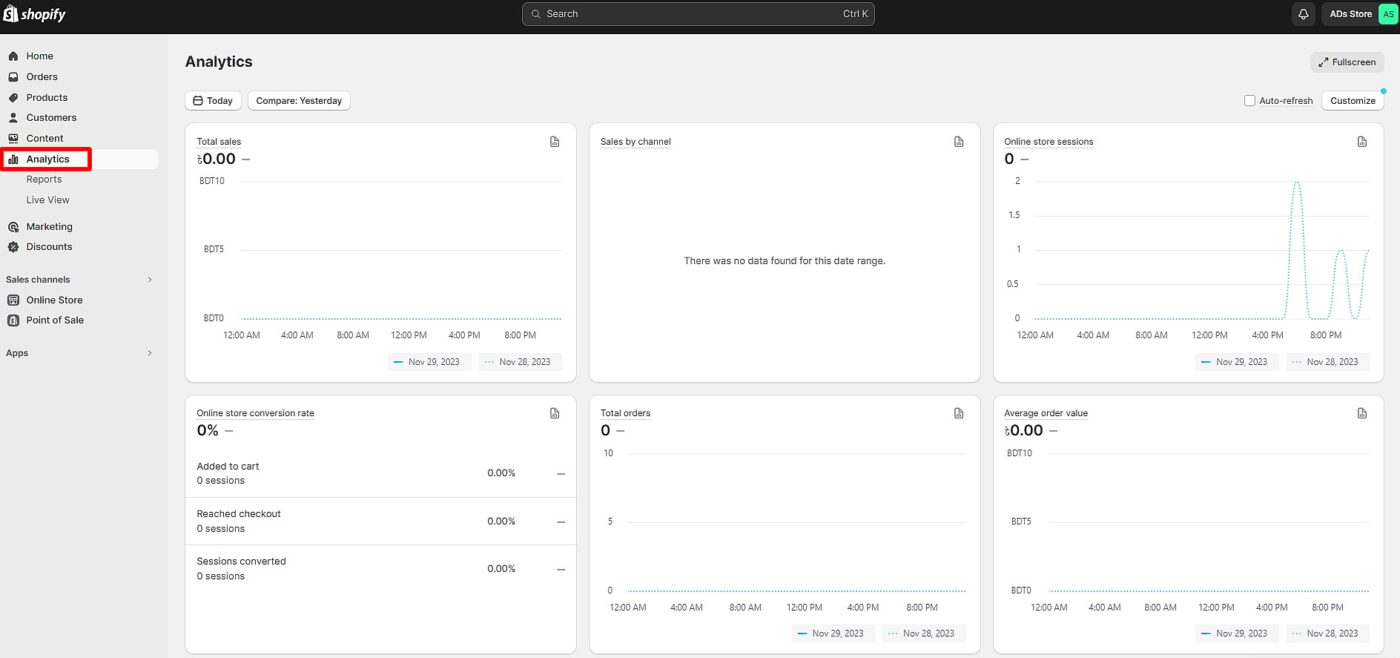Open the Sales by channel report link
The width and height of the screenshot is (1400, 658).
[636, 142]
